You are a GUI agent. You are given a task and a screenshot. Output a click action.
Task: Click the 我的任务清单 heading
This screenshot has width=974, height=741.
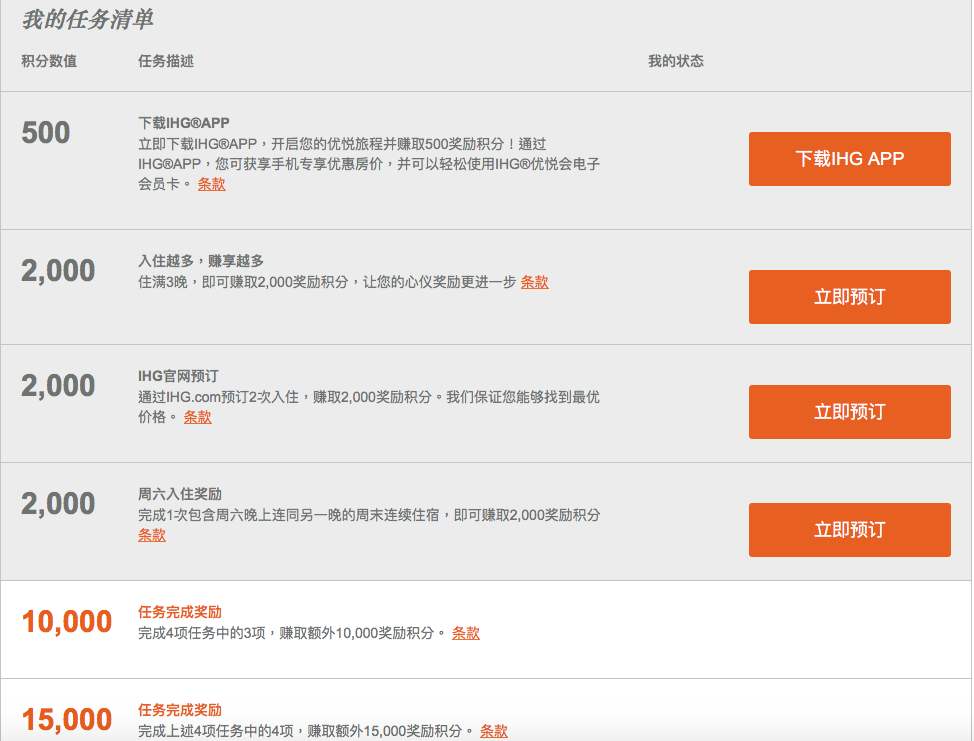pyautogui.click(x=87, y=20)
